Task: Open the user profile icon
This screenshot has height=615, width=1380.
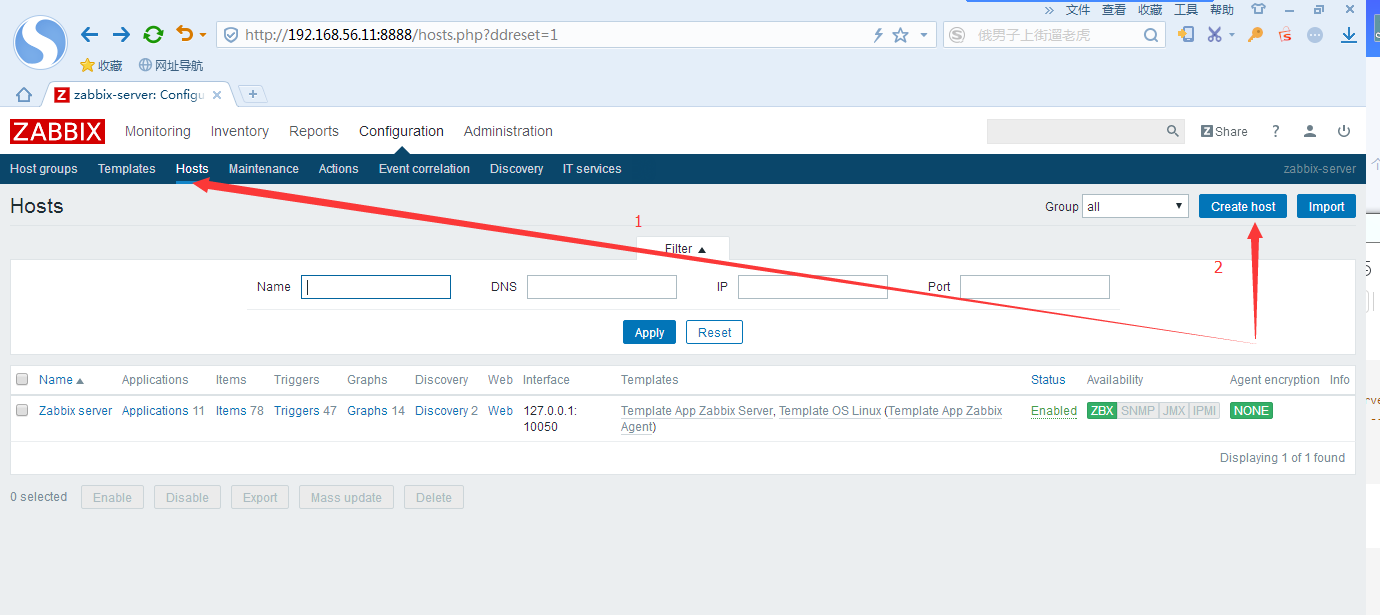Action: coord(1310,131)
